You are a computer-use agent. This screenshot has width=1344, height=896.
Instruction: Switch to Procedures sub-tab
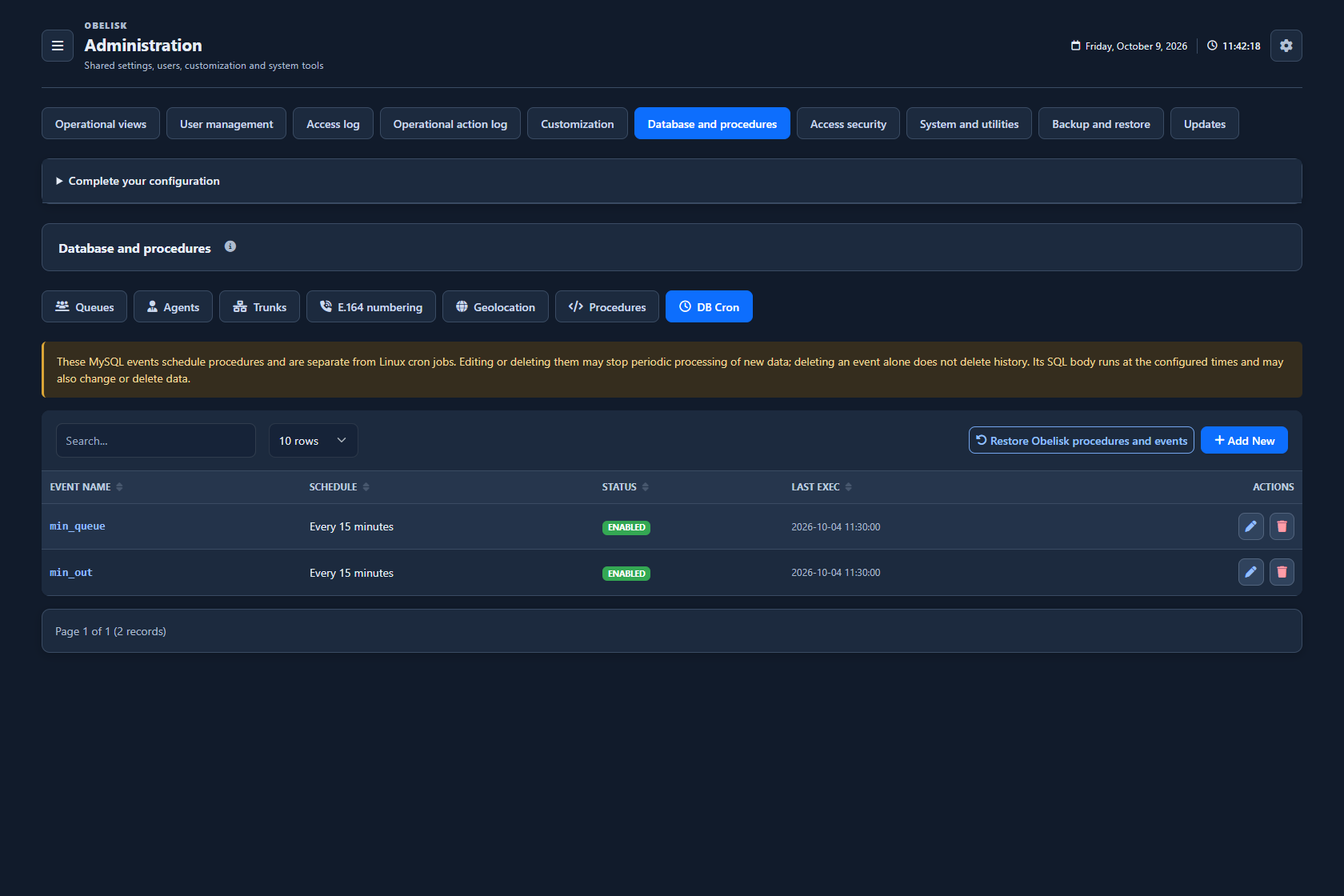coord(607,306)
